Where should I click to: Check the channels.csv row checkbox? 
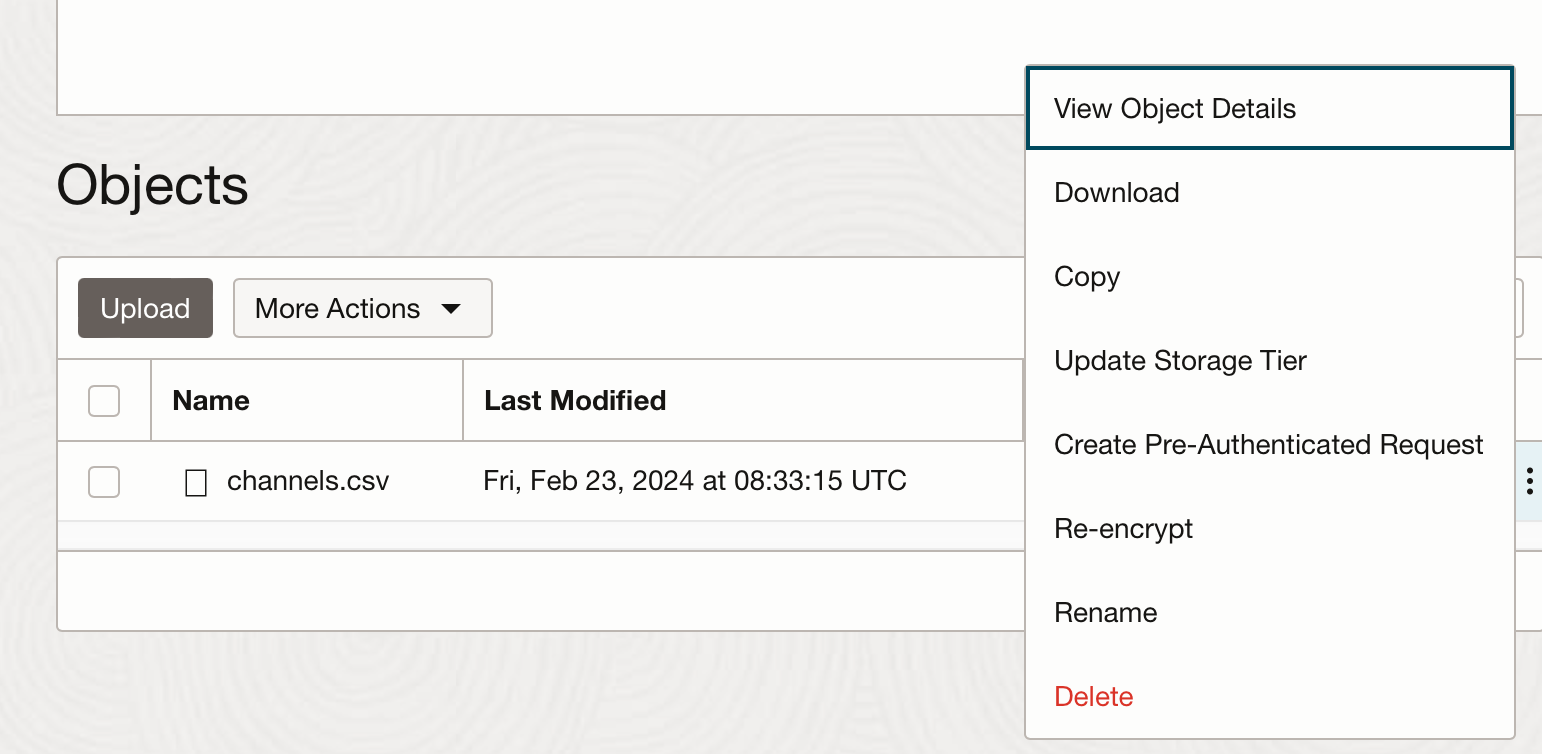click(104, 482)
